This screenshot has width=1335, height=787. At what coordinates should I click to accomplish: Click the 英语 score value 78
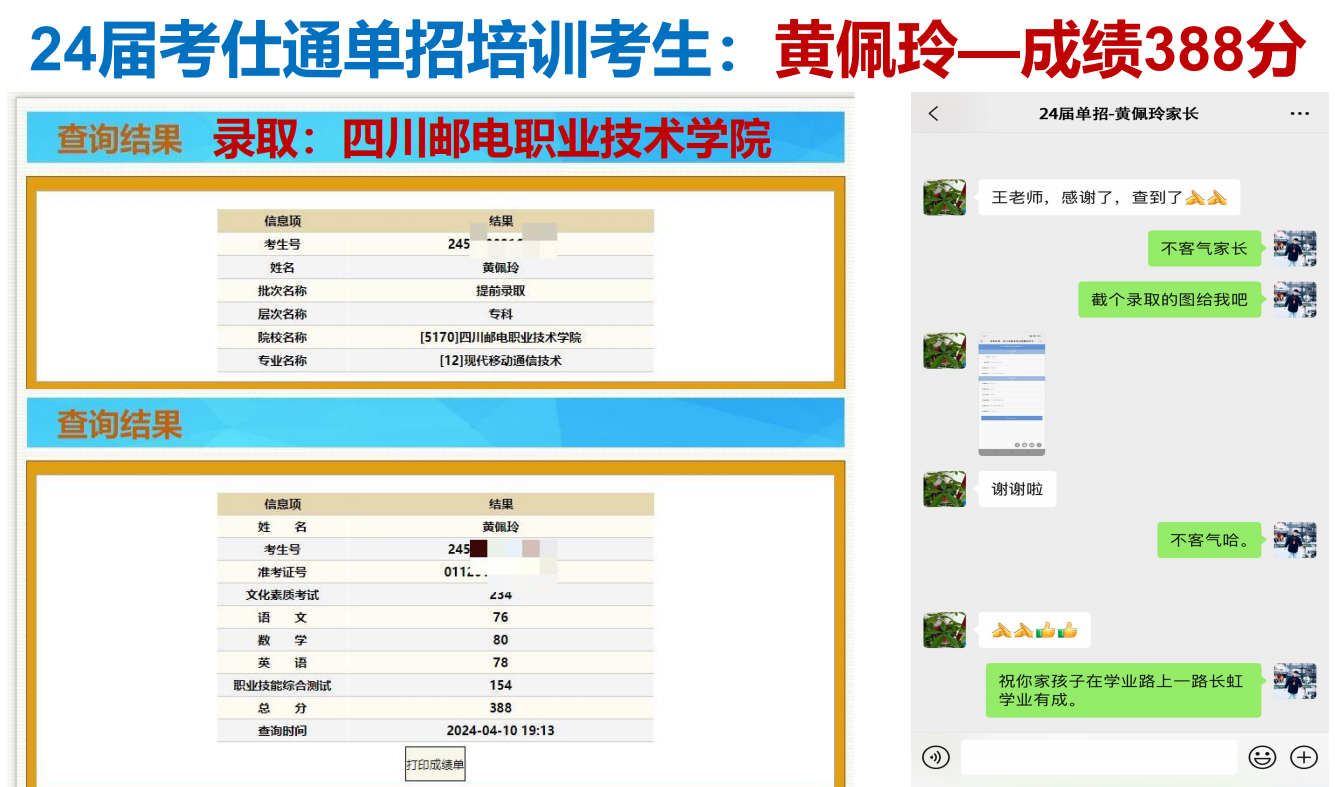pyautogui.click(x=500, y=663)
